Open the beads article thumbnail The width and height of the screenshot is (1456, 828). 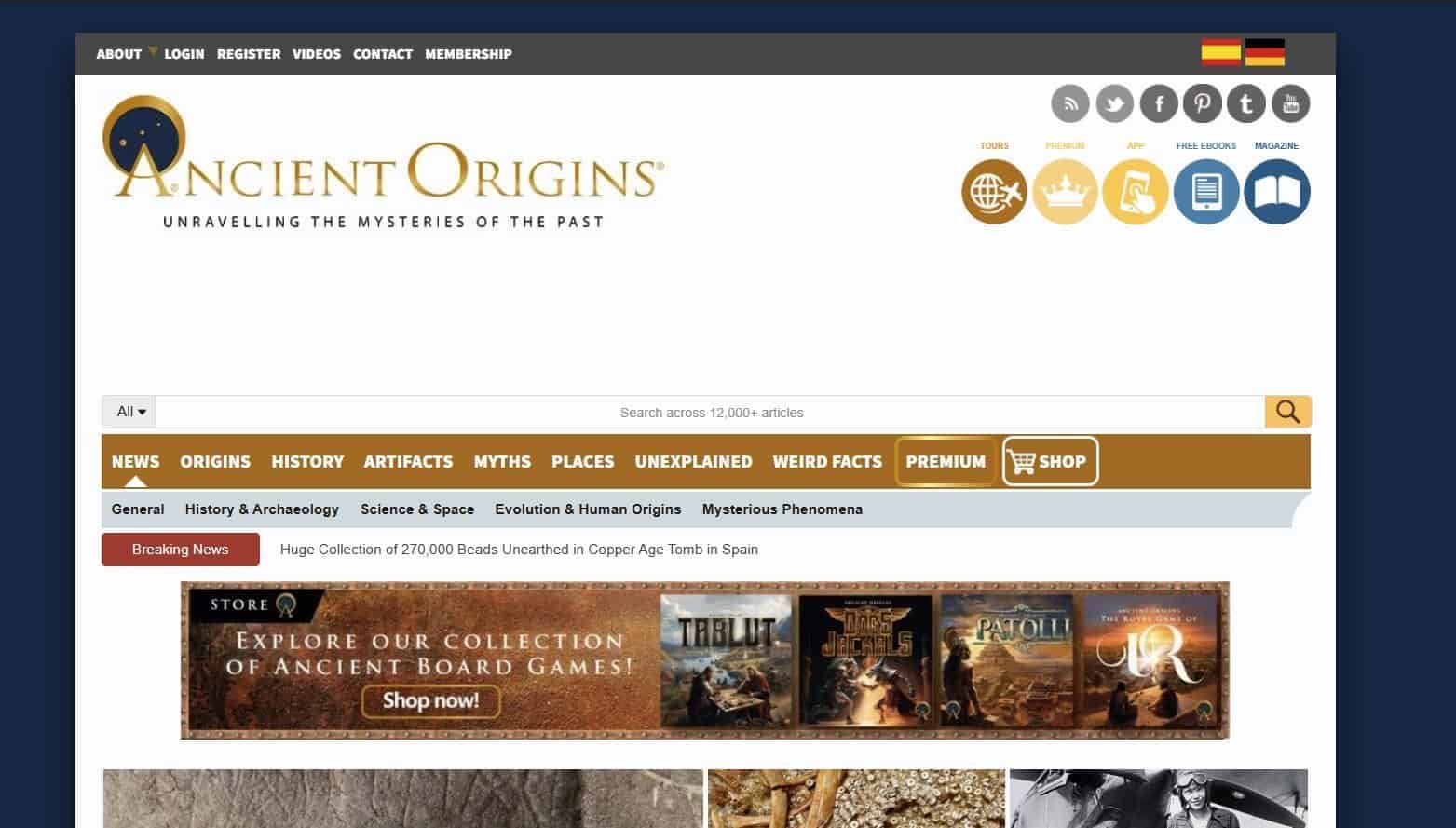tap(857, 798)
